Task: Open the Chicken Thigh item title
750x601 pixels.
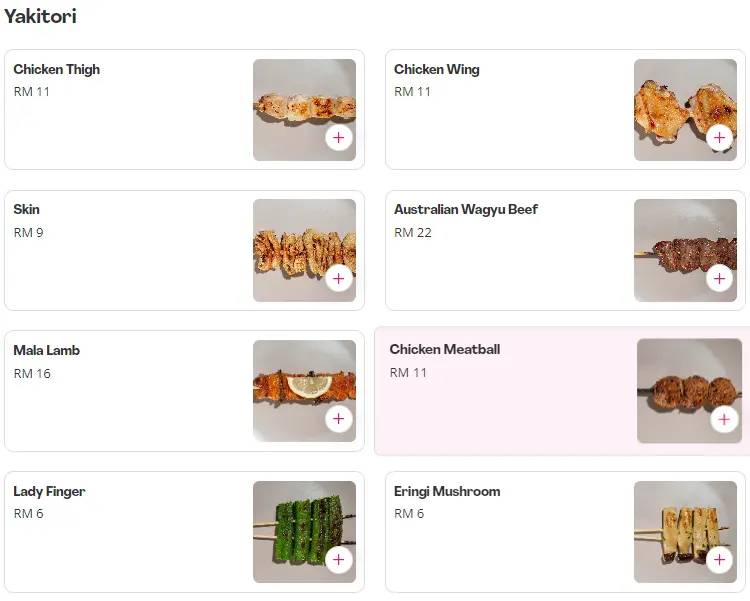Action: tap(57, 70)
